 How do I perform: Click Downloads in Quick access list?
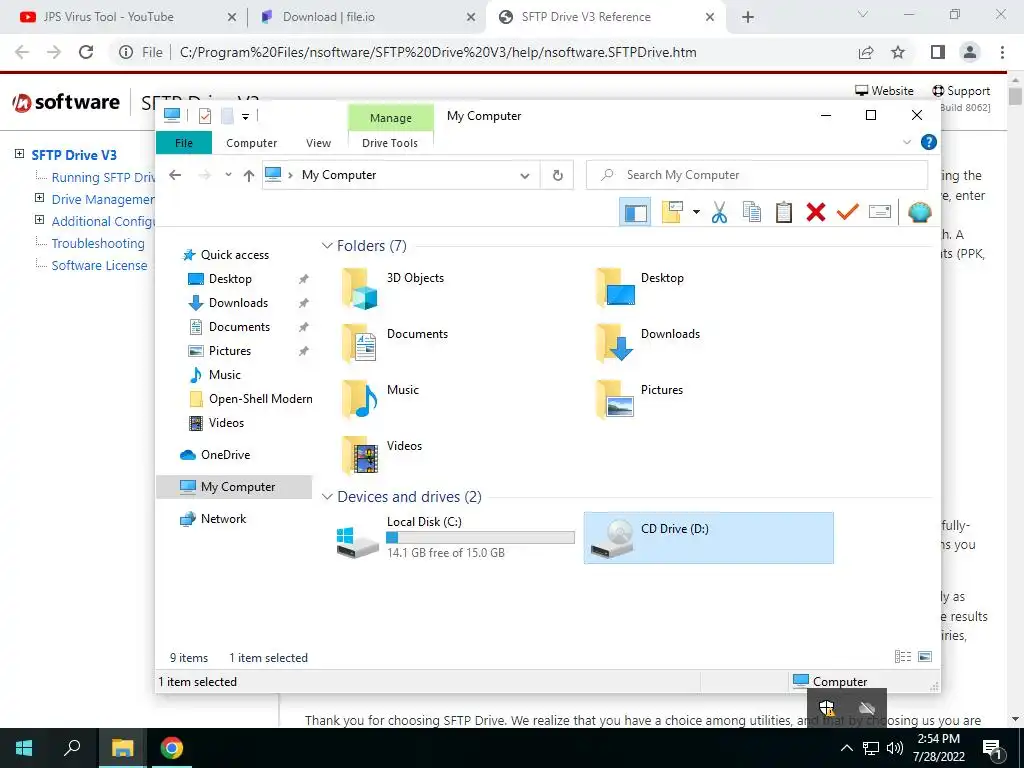pos(238,303)
